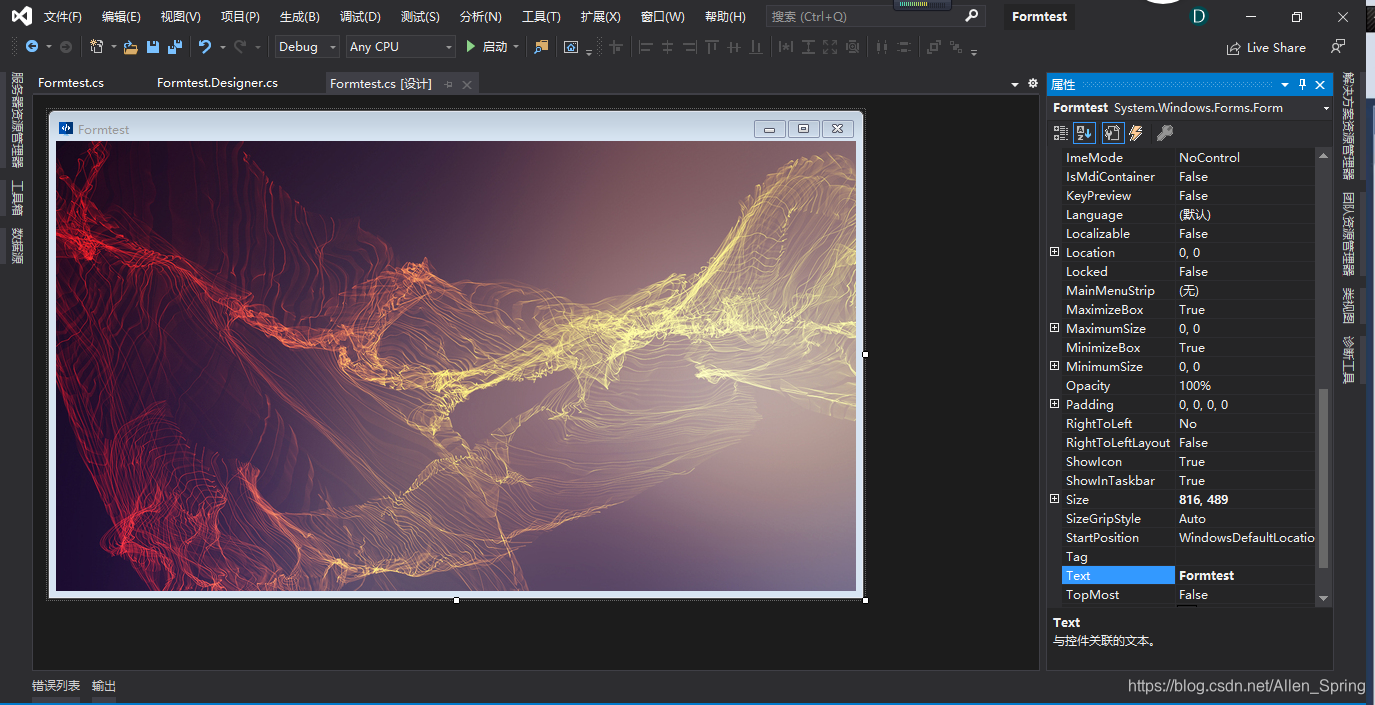Click the Find in Files folder icon
The width and height of the screenshot is (1375, 705).
pos(541,47)
